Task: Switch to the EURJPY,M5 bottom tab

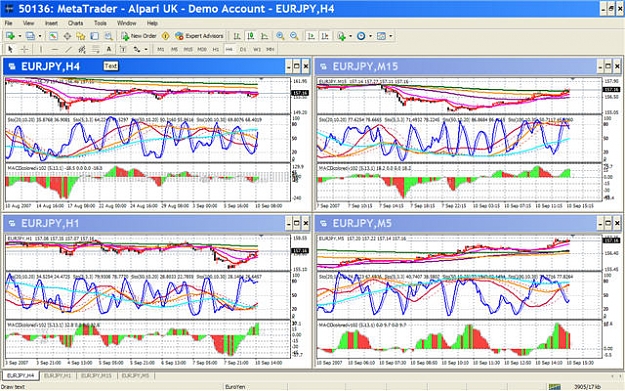Action: 135,376
